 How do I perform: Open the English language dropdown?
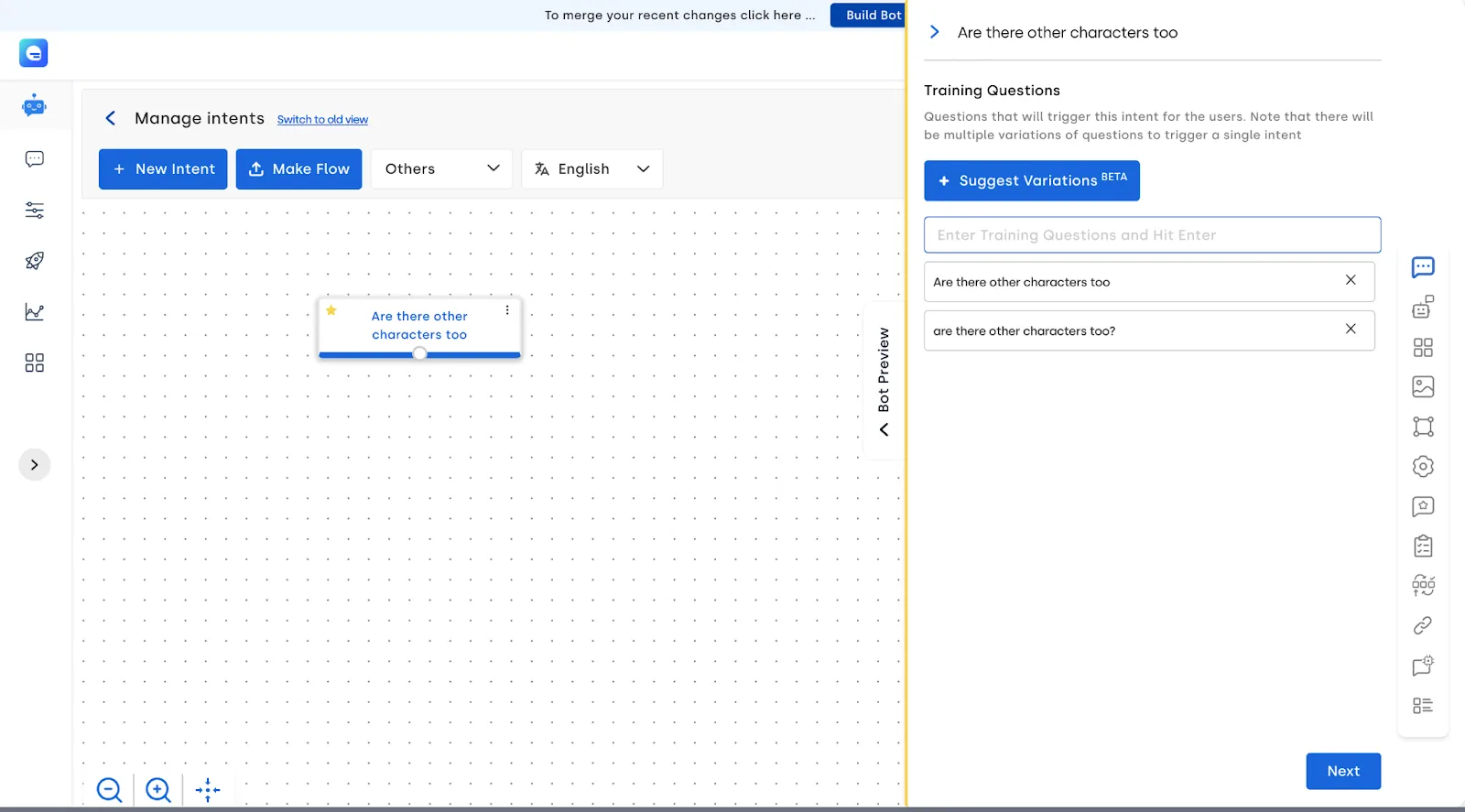click(x=591, y=169)
